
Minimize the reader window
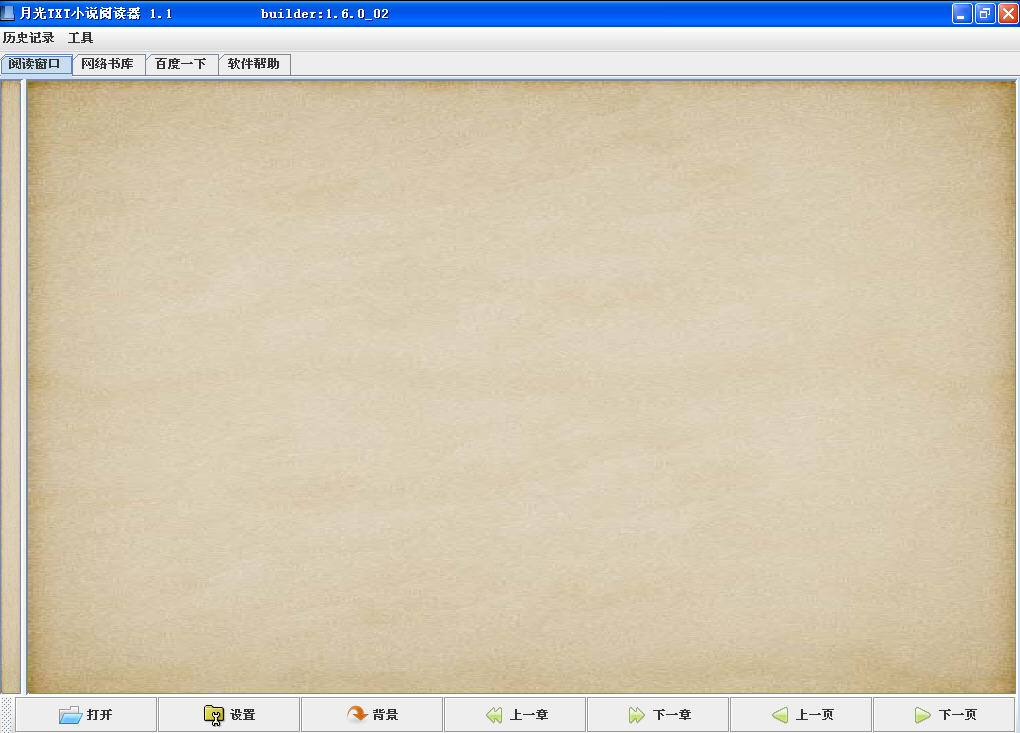962,14
